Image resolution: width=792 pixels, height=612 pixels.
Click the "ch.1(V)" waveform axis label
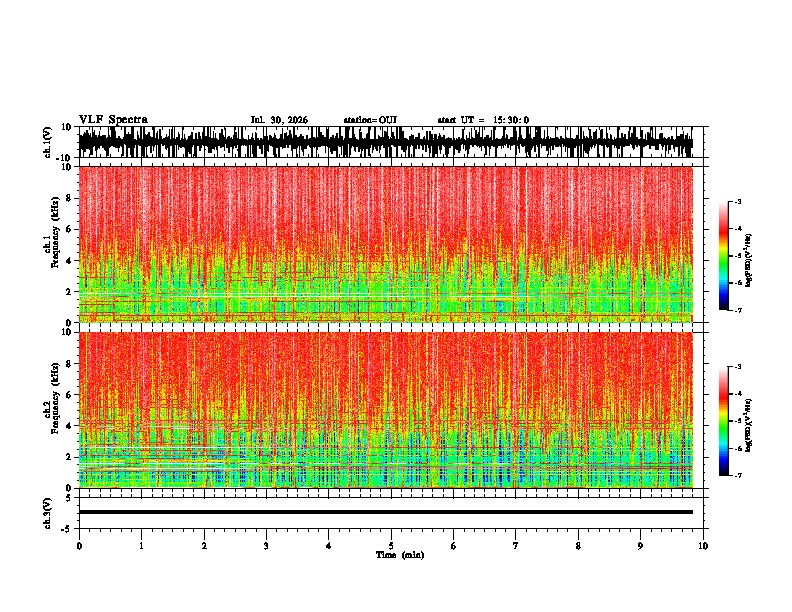click(48, 142)
